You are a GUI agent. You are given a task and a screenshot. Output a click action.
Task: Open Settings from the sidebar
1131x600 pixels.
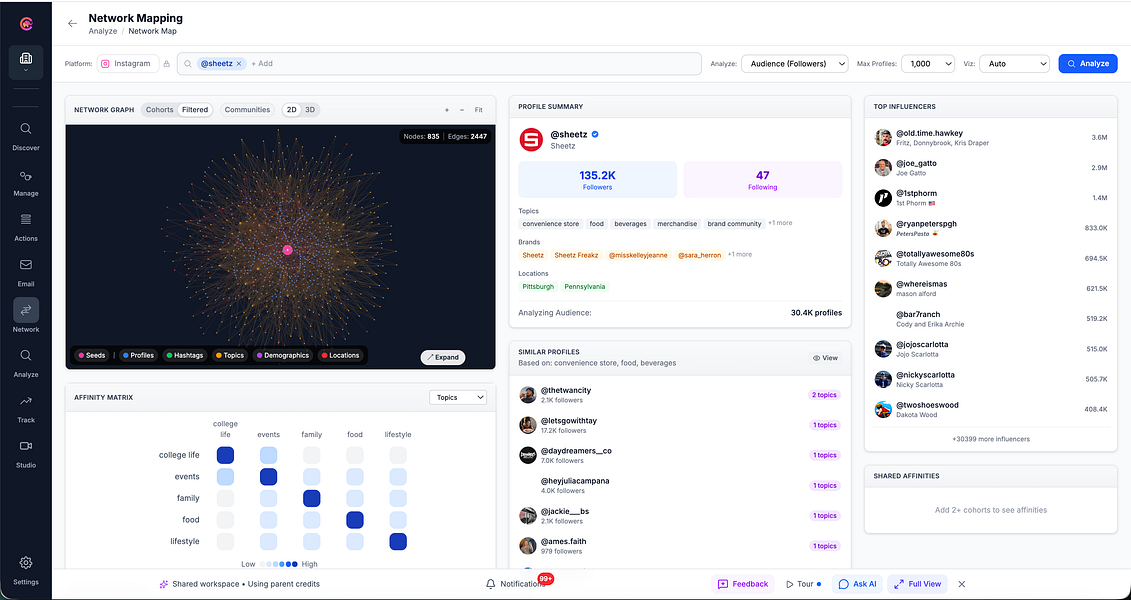[26, 570]
